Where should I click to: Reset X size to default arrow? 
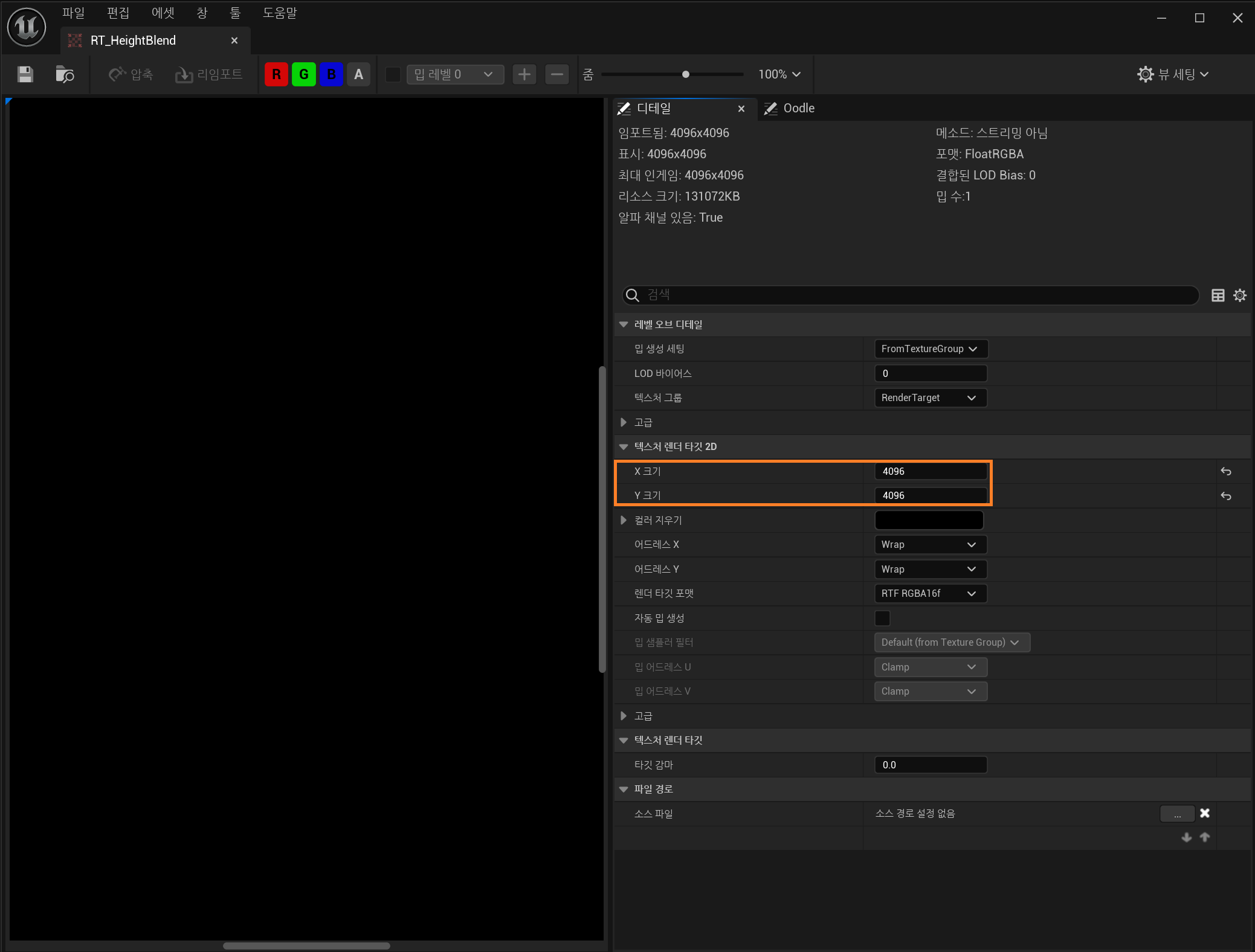click(1225, 471)
